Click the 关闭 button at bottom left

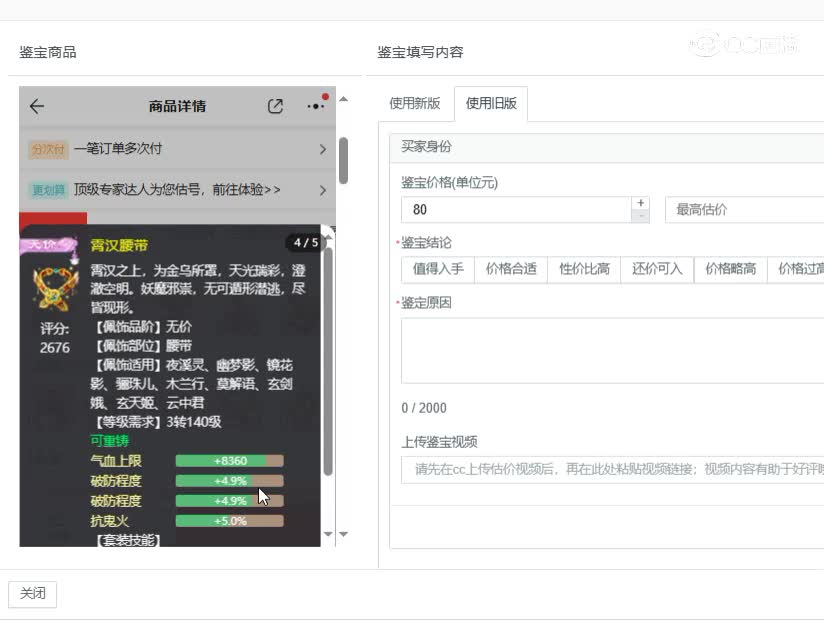33,593
